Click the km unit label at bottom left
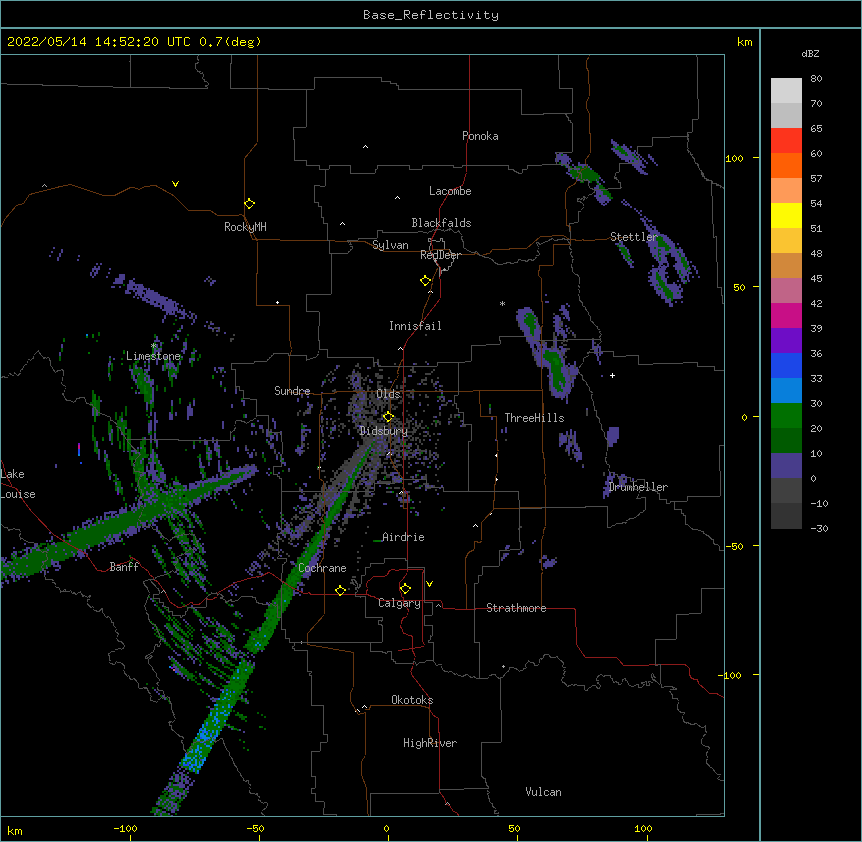 pyautogui.click(x=15, y=831)
